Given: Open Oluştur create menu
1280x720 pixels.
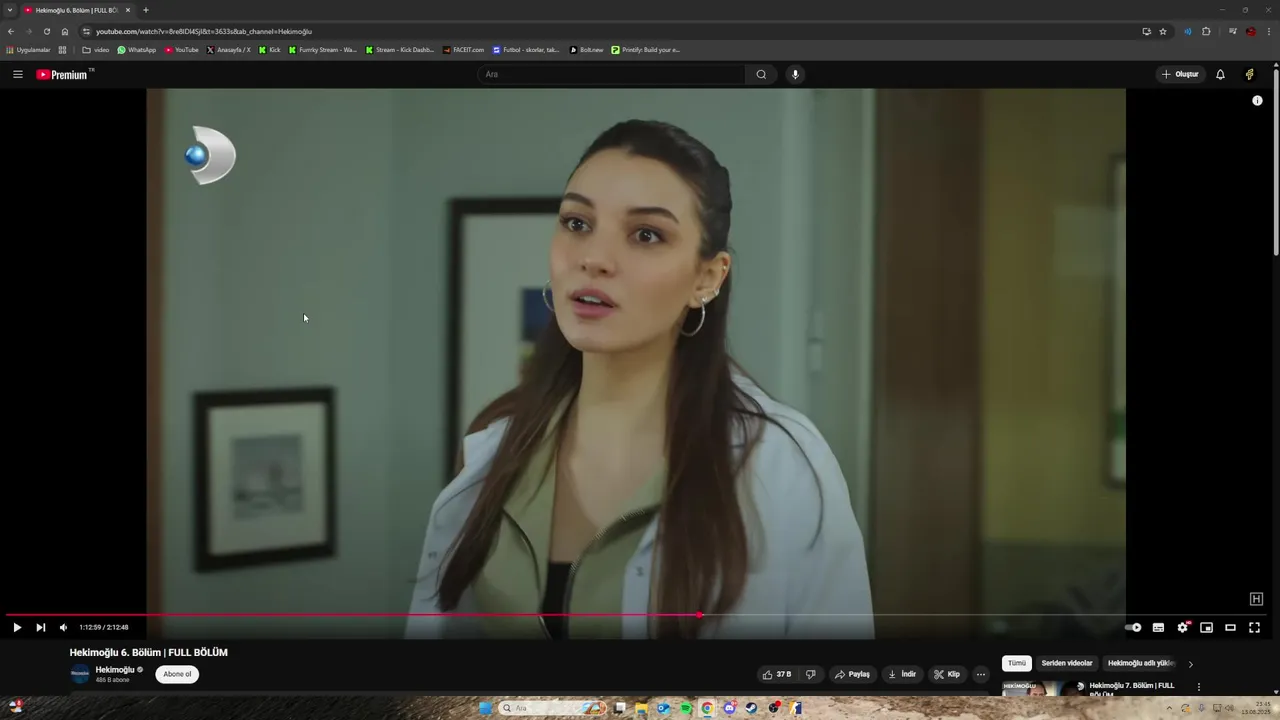Looking at the screenshot, I should (1179, 74).
